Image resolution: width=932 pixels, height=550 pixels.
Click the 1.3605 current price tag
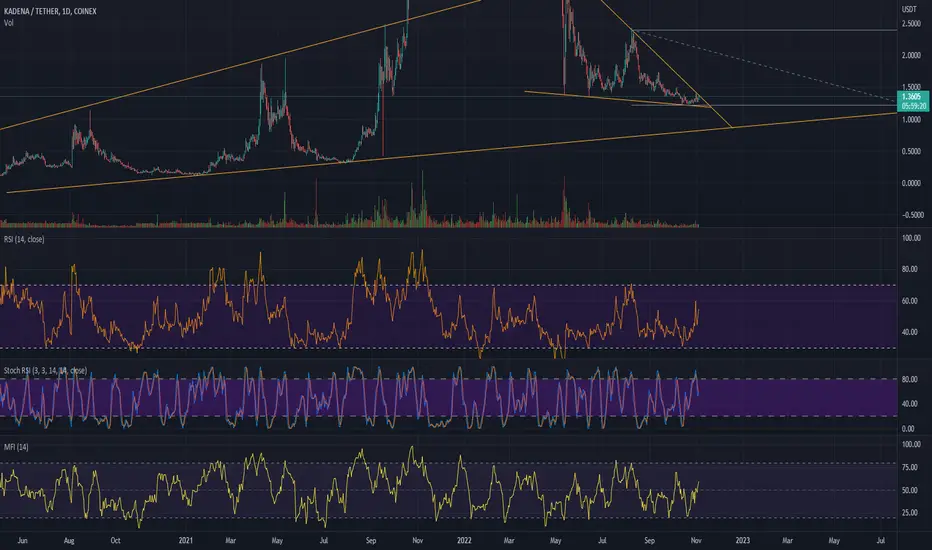coord(912,96)
